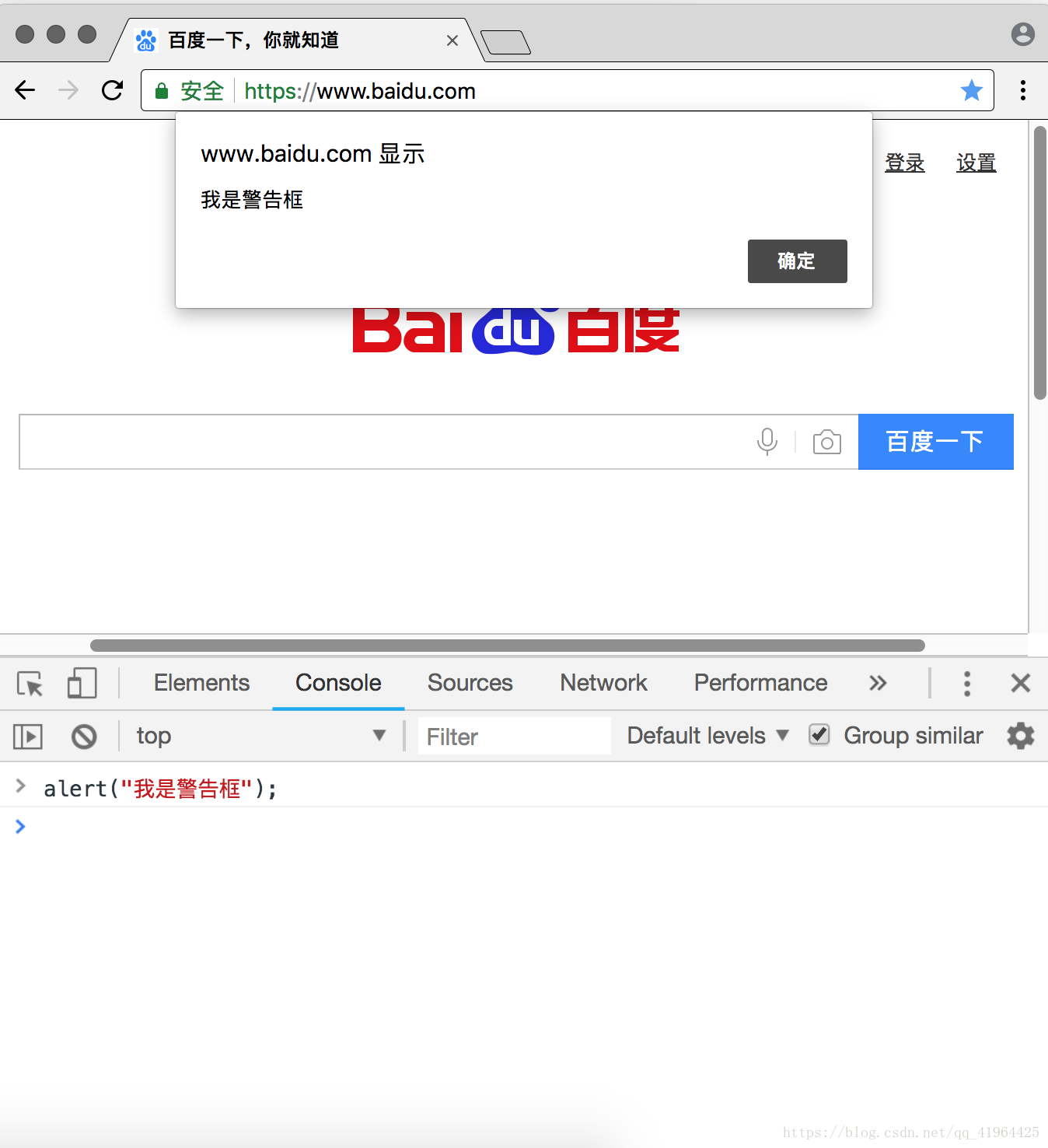
Task: Click the console Filter field
Action: click(x=515, y=736)
